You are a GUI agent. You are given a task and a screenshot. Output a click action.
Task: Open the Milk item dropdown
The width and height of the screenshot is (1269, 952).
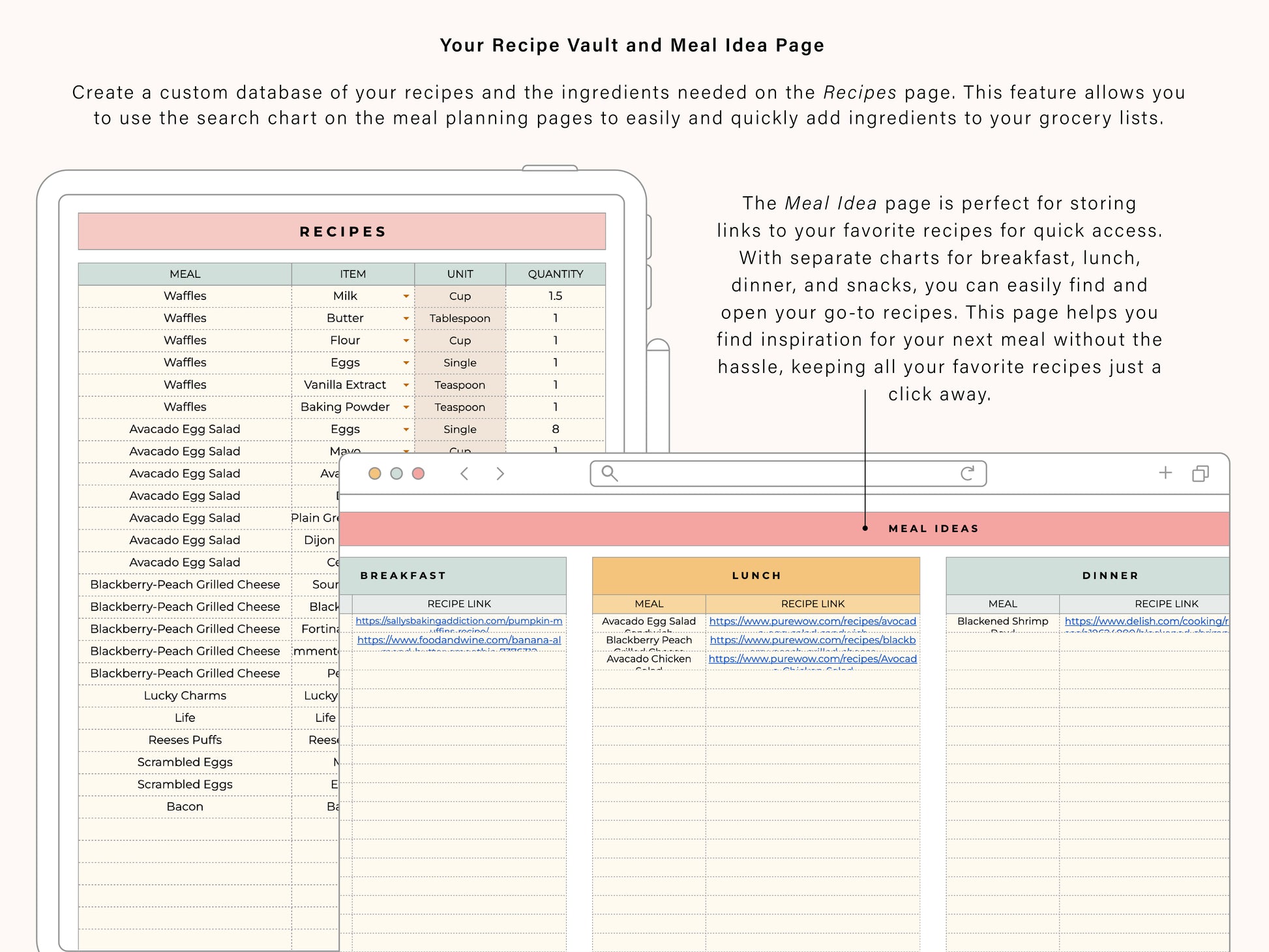point(406,297)
